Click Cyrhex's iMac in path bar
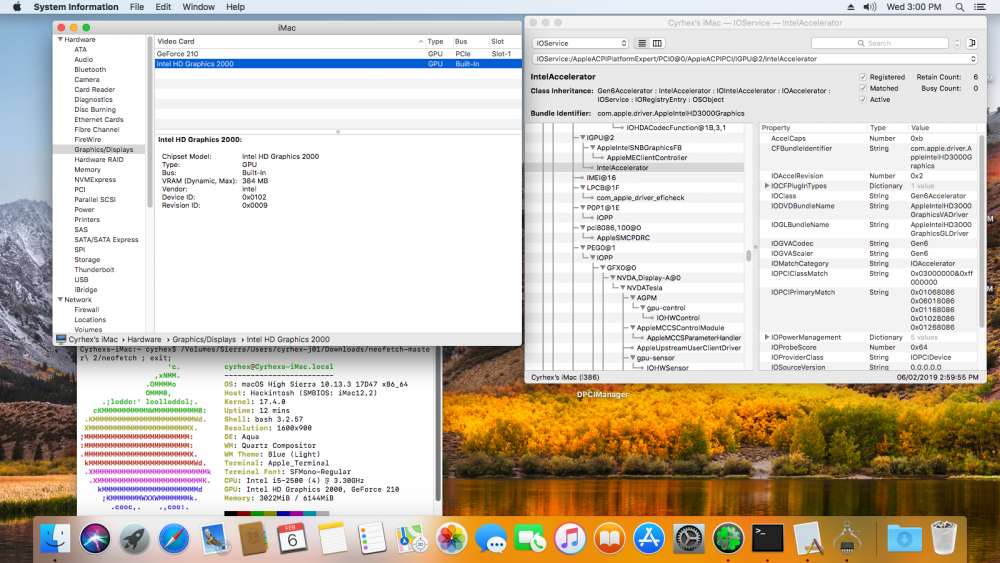Viewport: 1000px width, 563px height. point(92,340)
